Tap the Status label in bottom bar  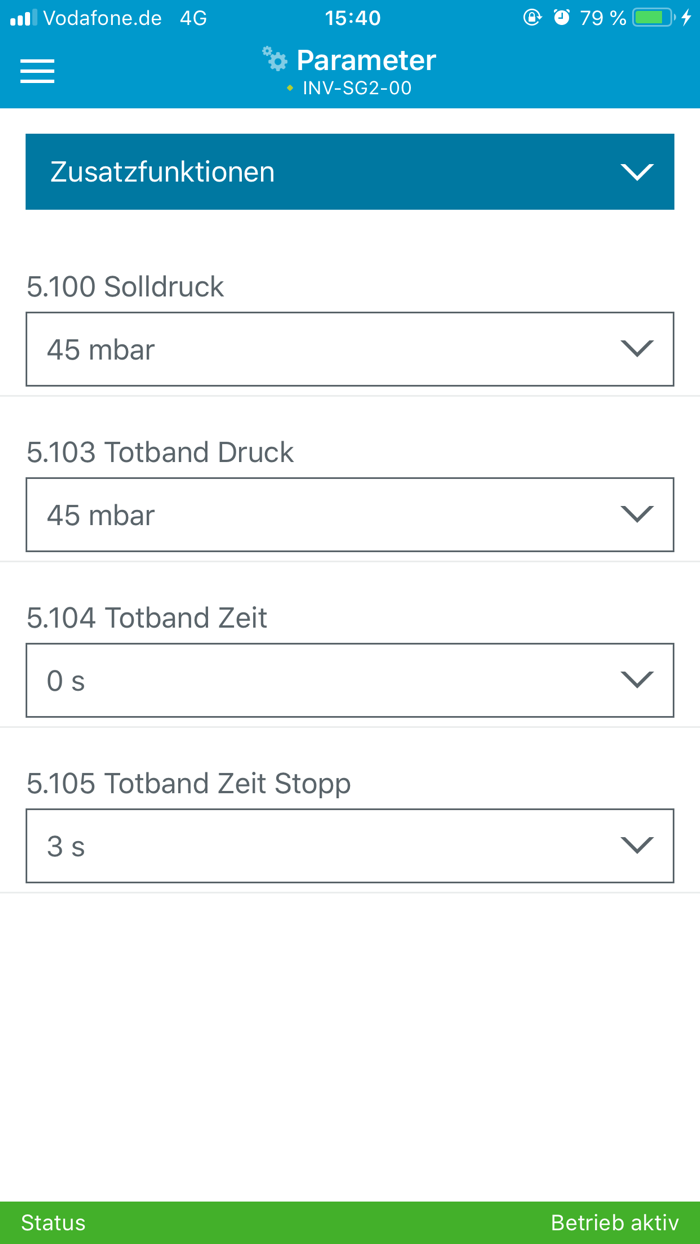53,1223
